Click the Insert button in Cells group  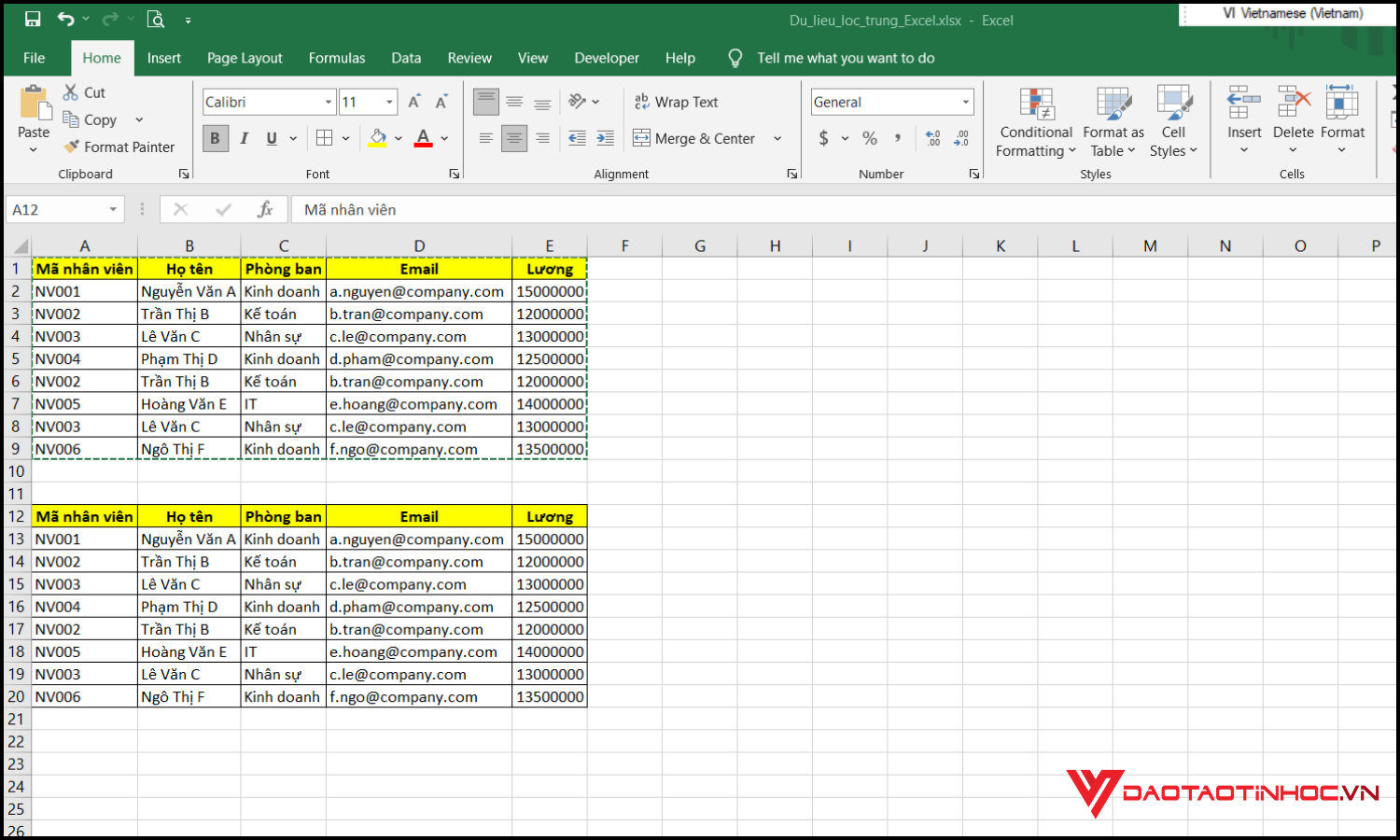coord(1243,121)
